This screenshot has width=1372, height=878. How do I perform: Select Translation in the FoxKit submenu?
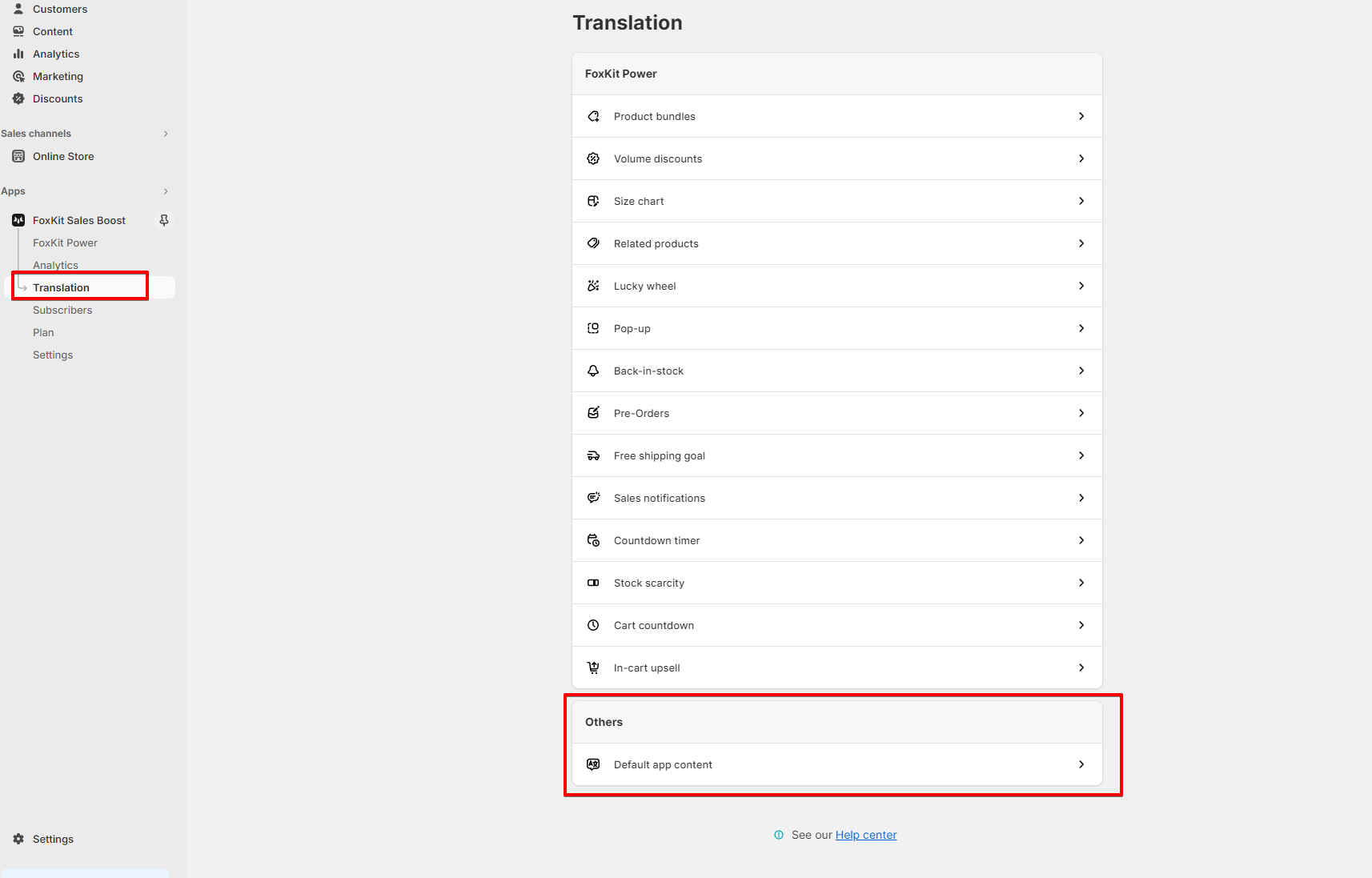(x=61, y=287)
